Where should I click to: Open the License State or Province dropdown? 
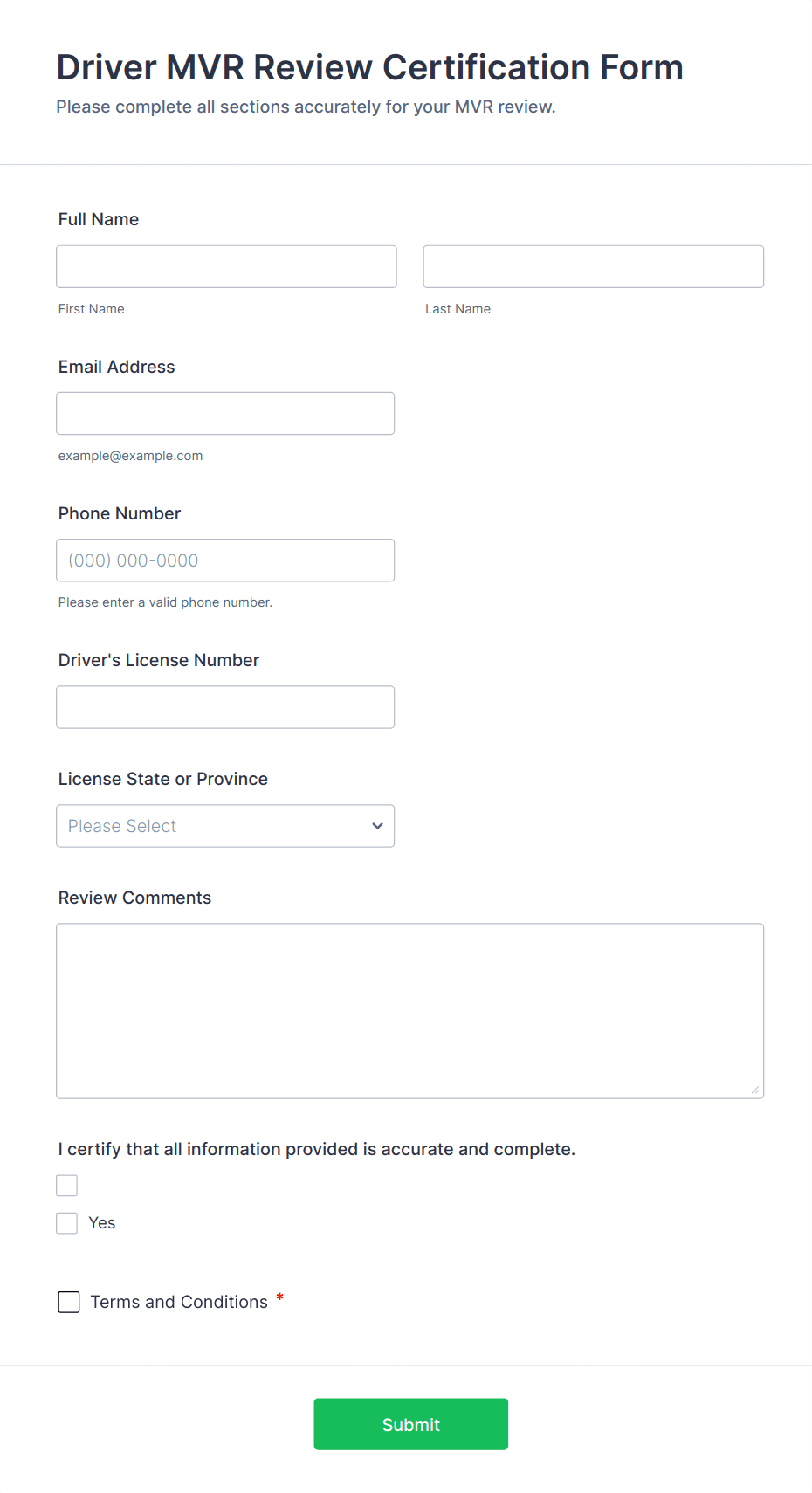(x=225, y=826)
